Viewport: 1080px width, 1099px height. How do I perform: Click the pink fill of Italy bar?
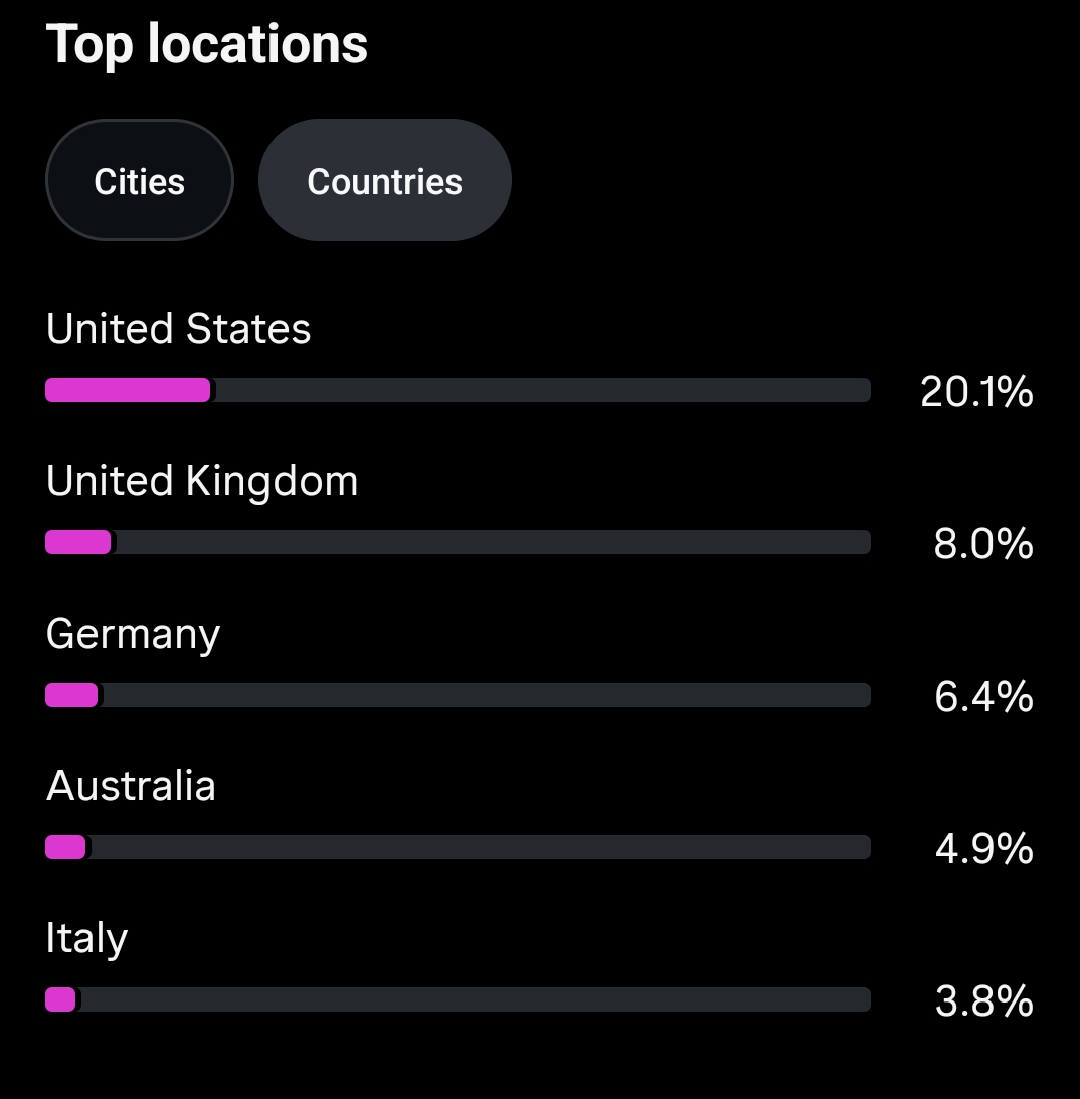60,999
